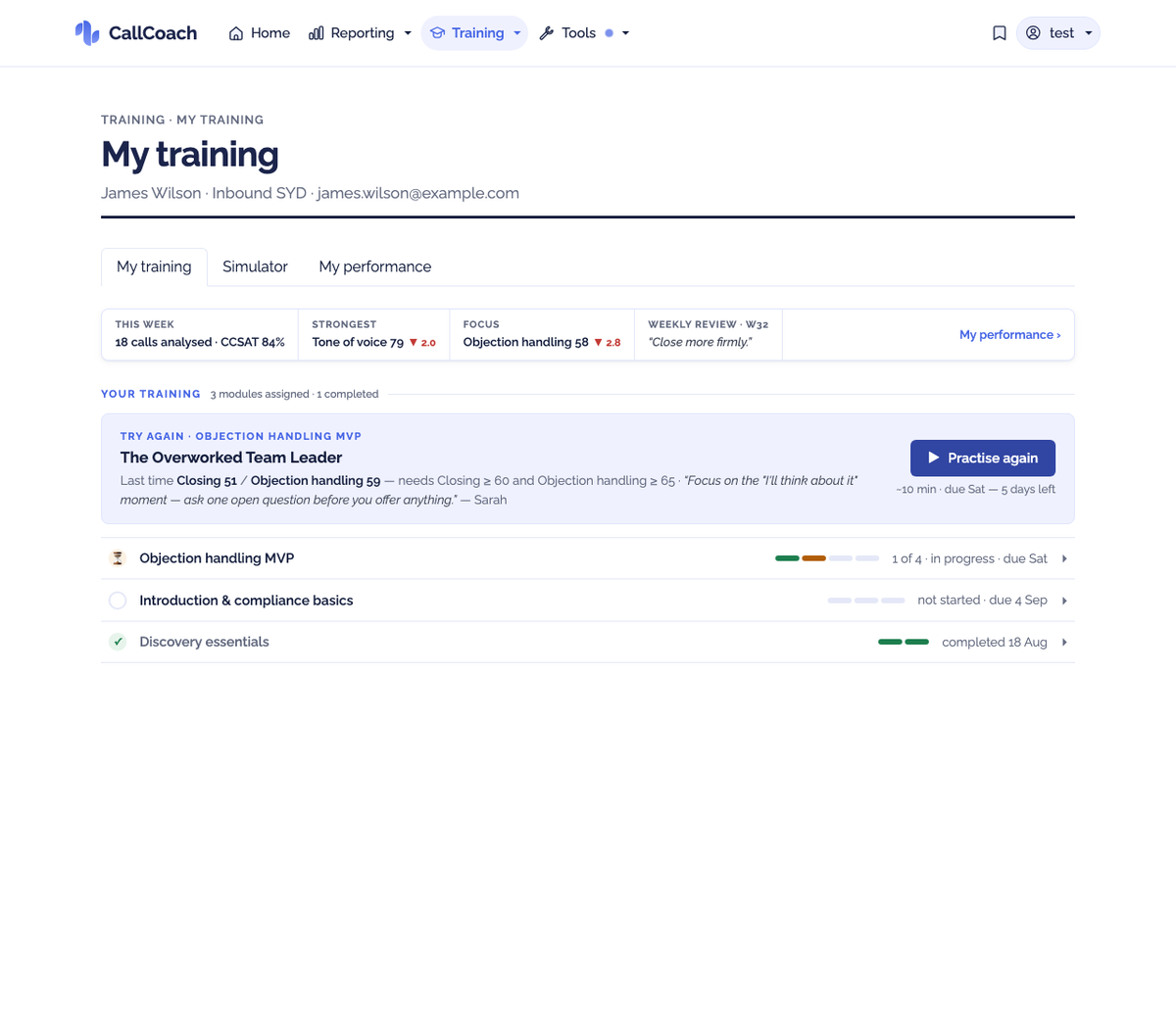The image size is (1176, 1010).
Task: Switch to the Simulator tab
Action: coord(255,266)
